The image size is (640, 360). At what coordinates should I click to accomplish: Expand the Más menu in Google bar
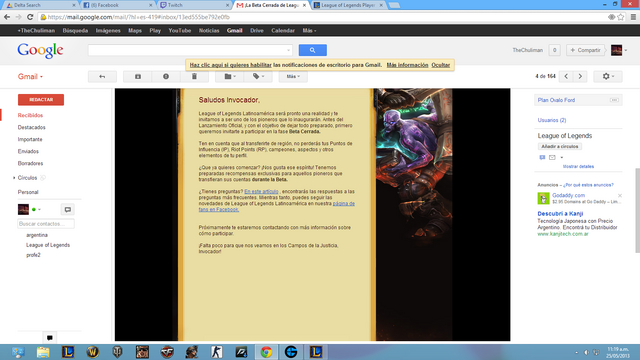(309, 31)
